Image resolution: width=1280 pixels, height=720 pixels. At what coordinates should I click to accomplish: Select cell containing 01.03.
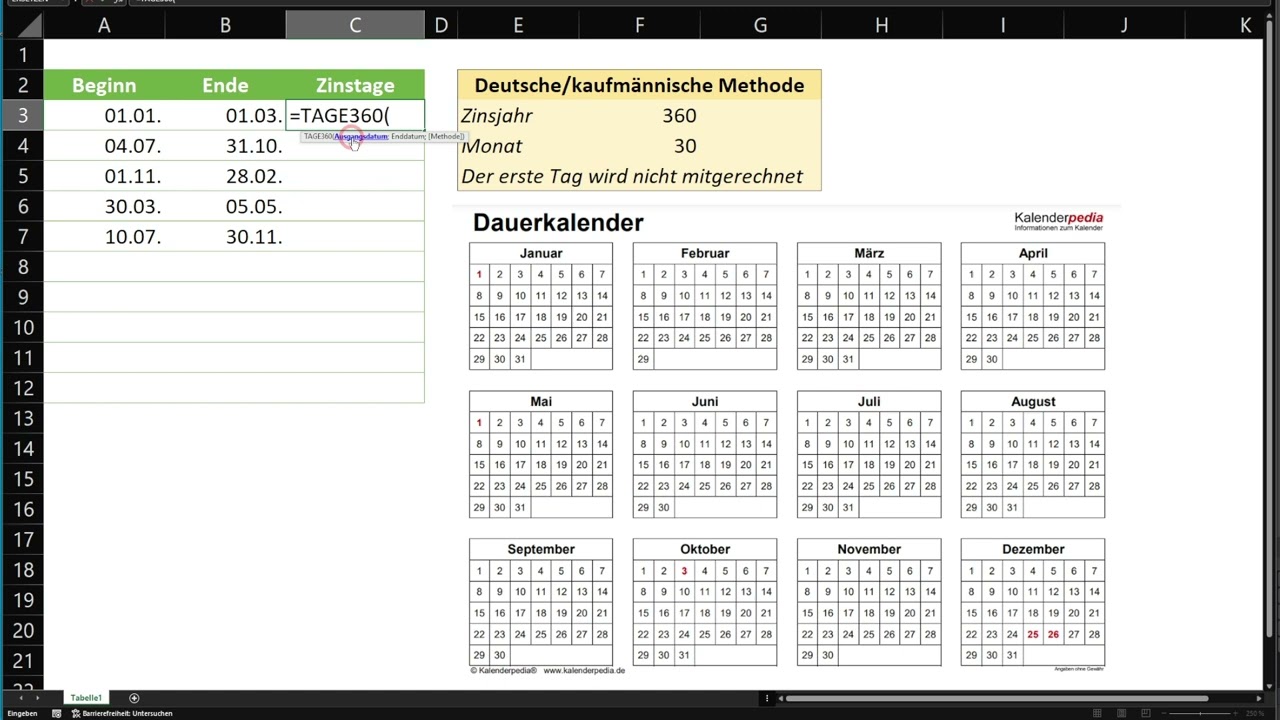pyautogui.click(x=225, y=116)
